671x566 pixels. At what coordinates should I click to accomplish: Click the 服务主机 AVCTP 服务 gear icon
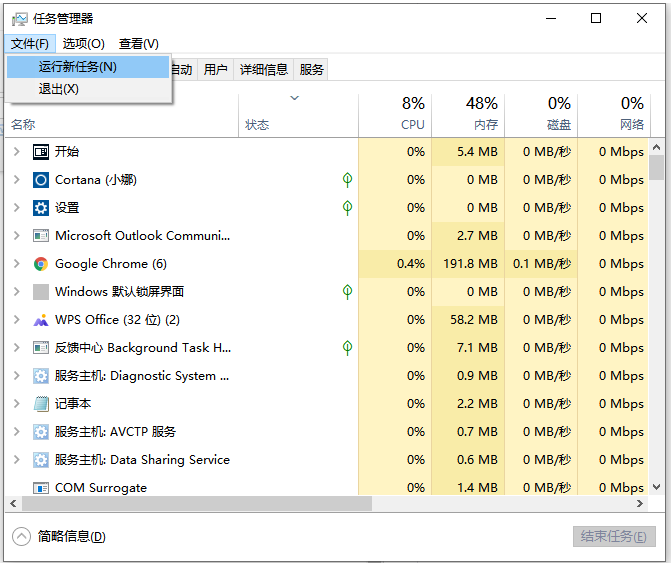point(41,432)
